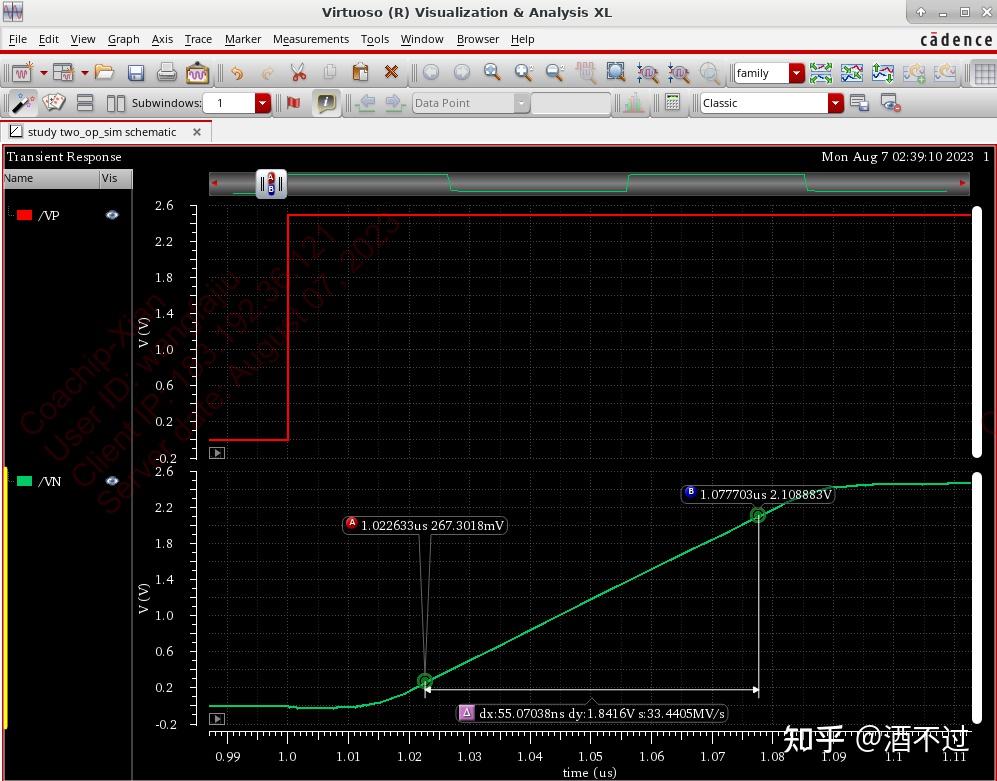Click the red flag marker icon
997x781 pixels.
(x=293, y=102)
